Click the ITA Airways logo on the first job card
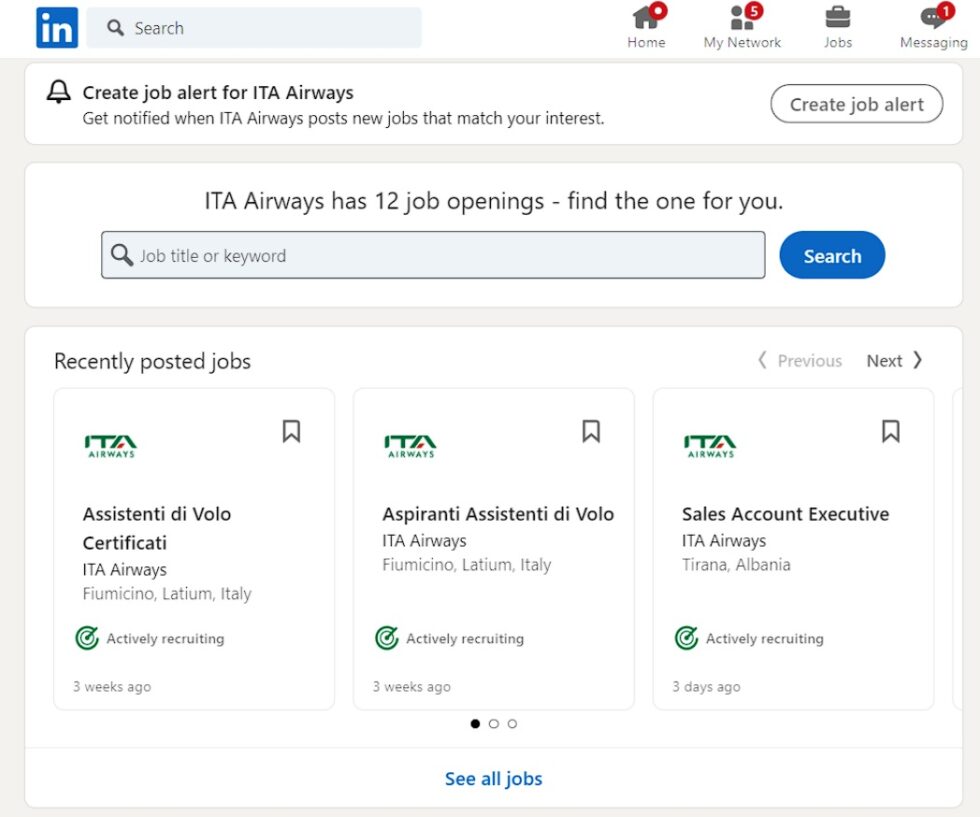This screenshot has height=817, width=980. (112, 444)
